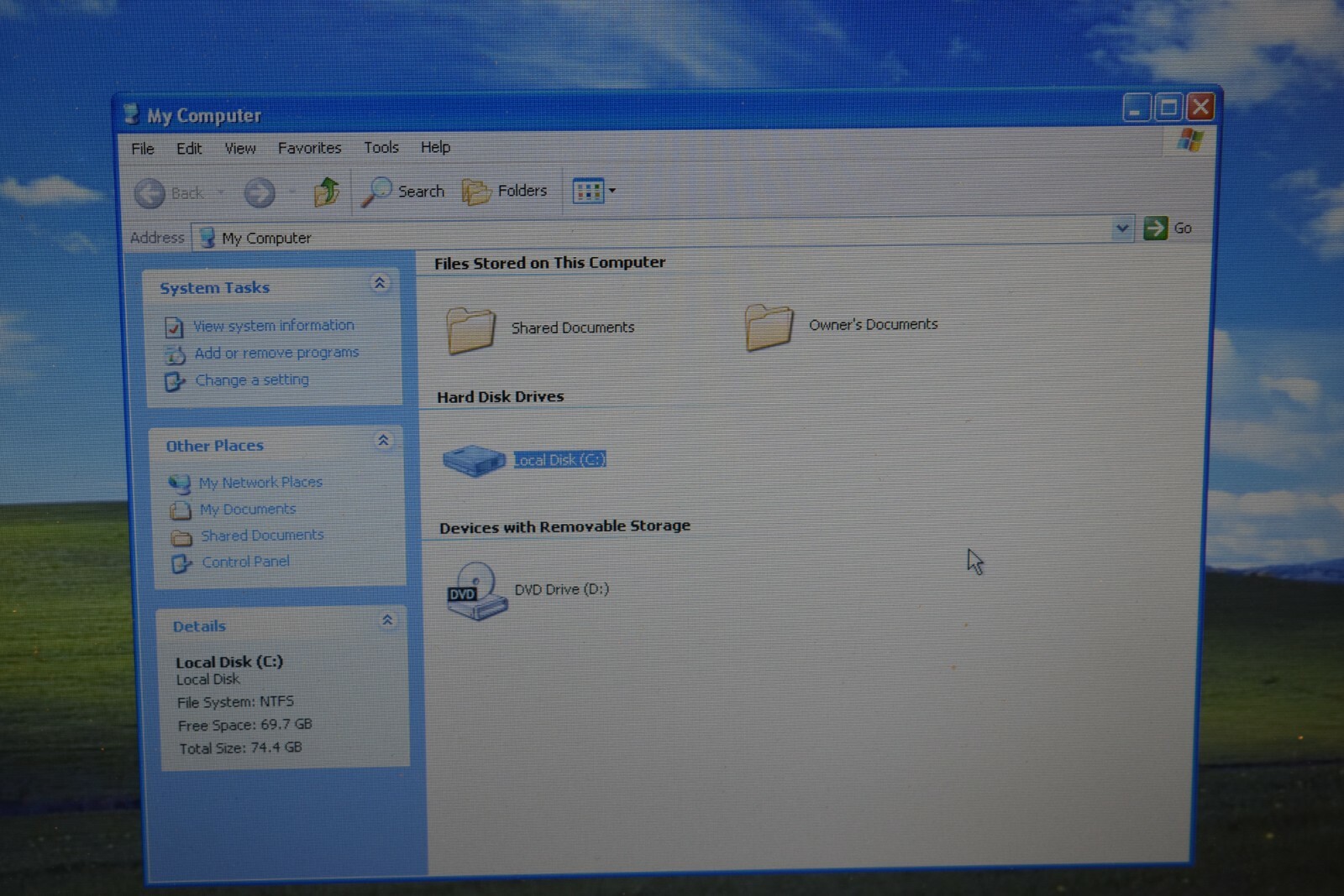1344x896 pixels.
Task: Expand the Address bar dropdown
Action: (x=1122, y=228)
